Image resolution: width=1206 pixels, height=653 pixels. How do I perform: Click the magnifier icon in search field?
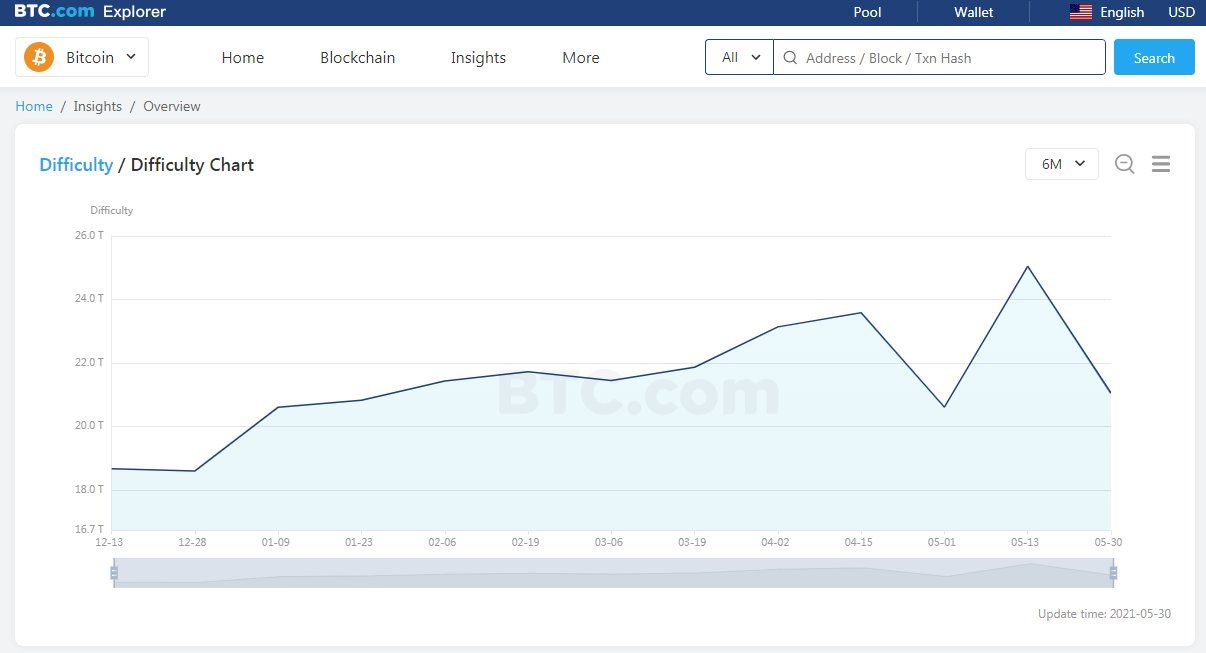click(790, 58)
